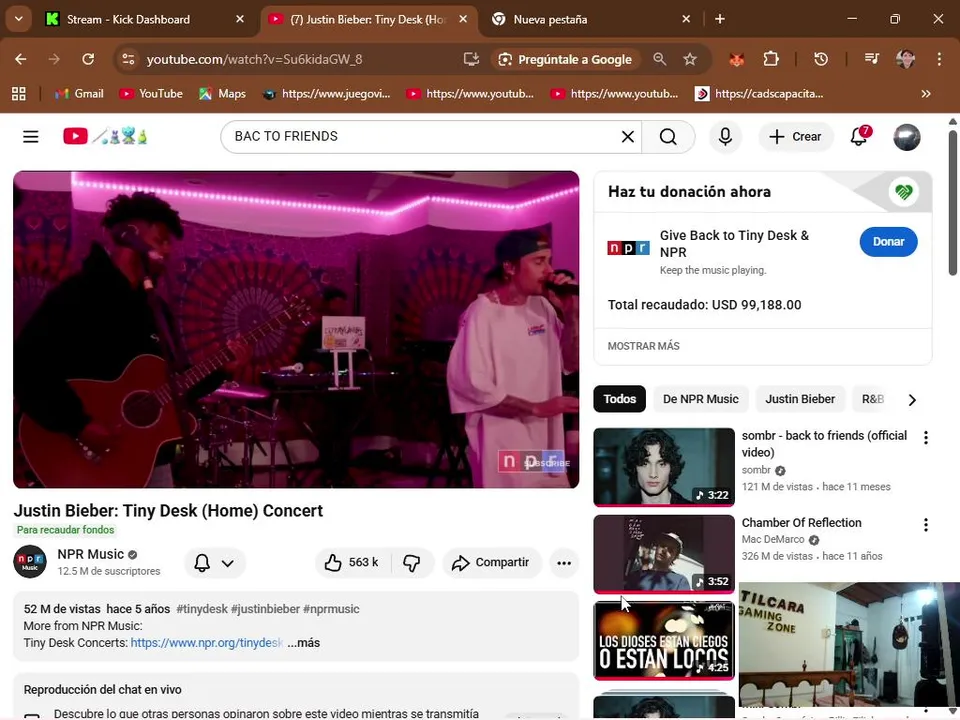Viewport: 960px width, 720px height.
Task: Open YouTube hamburger guide menu
Action: click(31, 137)
